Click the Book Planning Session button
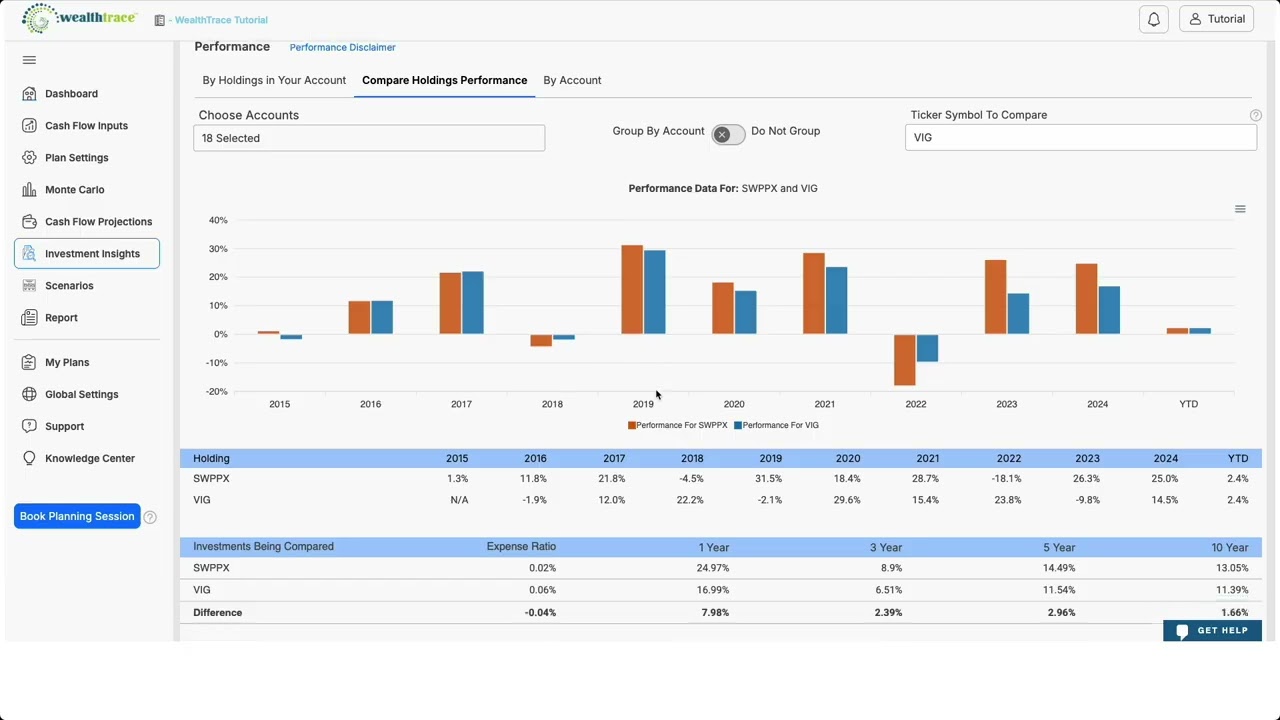The width and height of the screenshot is (1280, 720). (77, 516)
